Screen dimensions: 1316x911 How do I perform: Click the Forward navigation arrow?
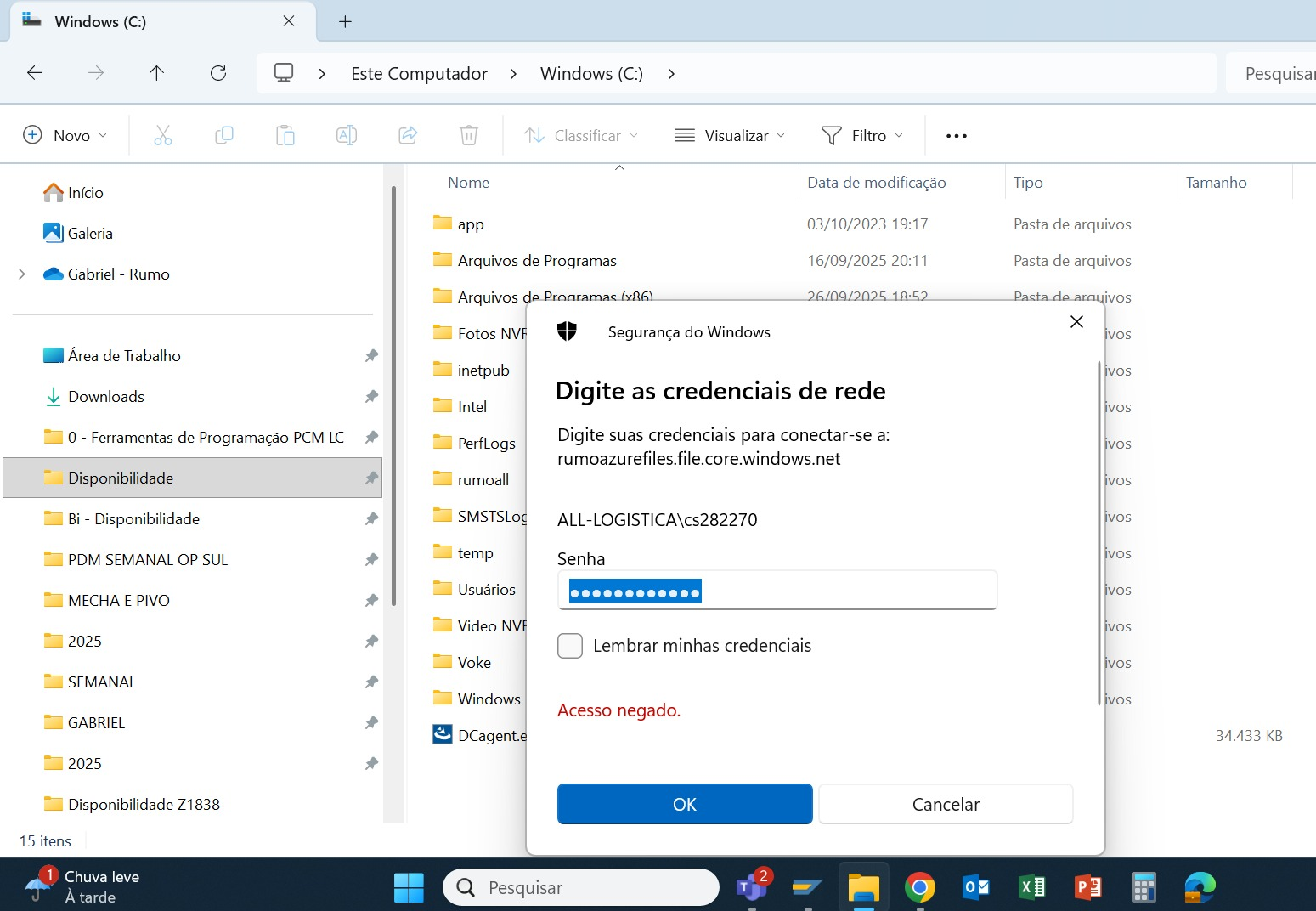point(96,73)
